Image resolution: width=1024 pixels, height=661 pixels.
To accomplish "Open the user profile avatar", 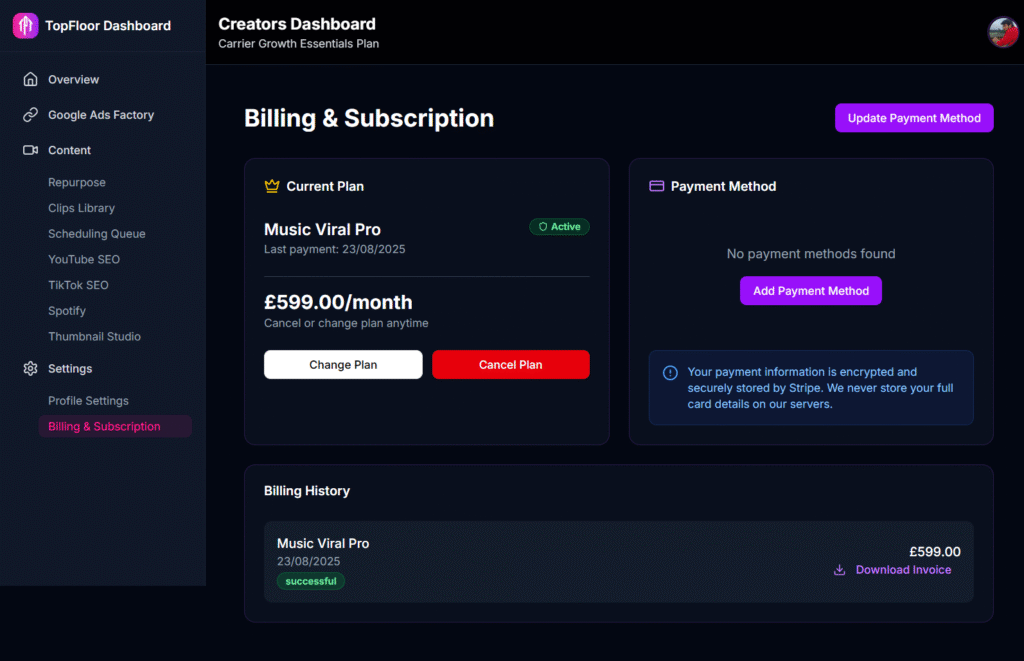I will point(1003,32).
